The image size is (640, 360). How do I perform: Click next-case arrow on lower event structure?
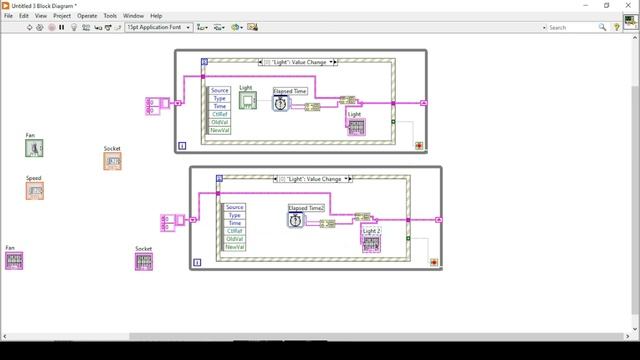pyautogui.click(x=351, y=179)
